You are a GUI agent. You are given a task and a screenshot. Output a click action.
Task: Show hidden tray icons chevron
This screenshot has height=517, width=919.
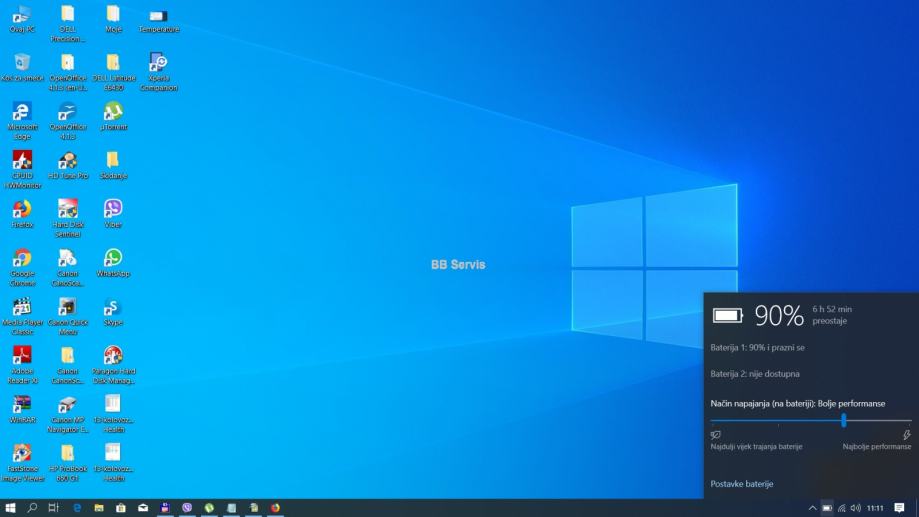pos(812,508)
